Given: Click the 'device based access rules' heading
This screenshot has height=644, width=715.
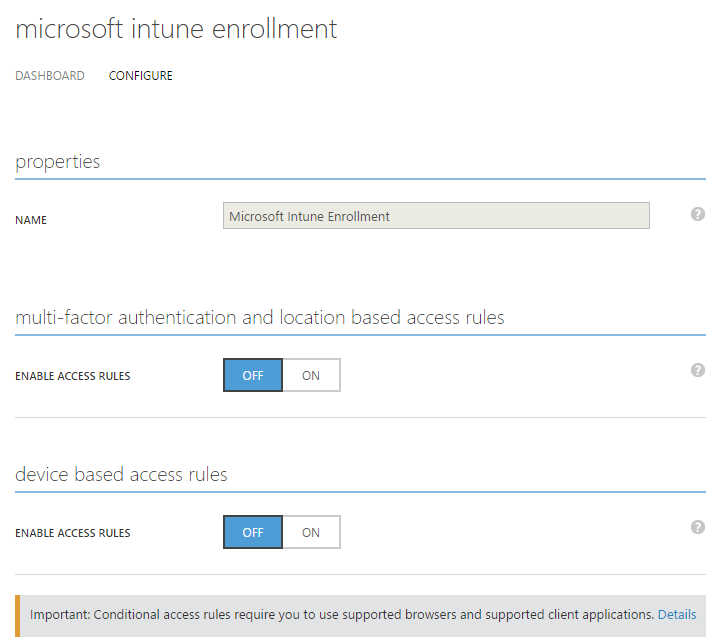Looking at the screenshot, I should pos(121,475).
